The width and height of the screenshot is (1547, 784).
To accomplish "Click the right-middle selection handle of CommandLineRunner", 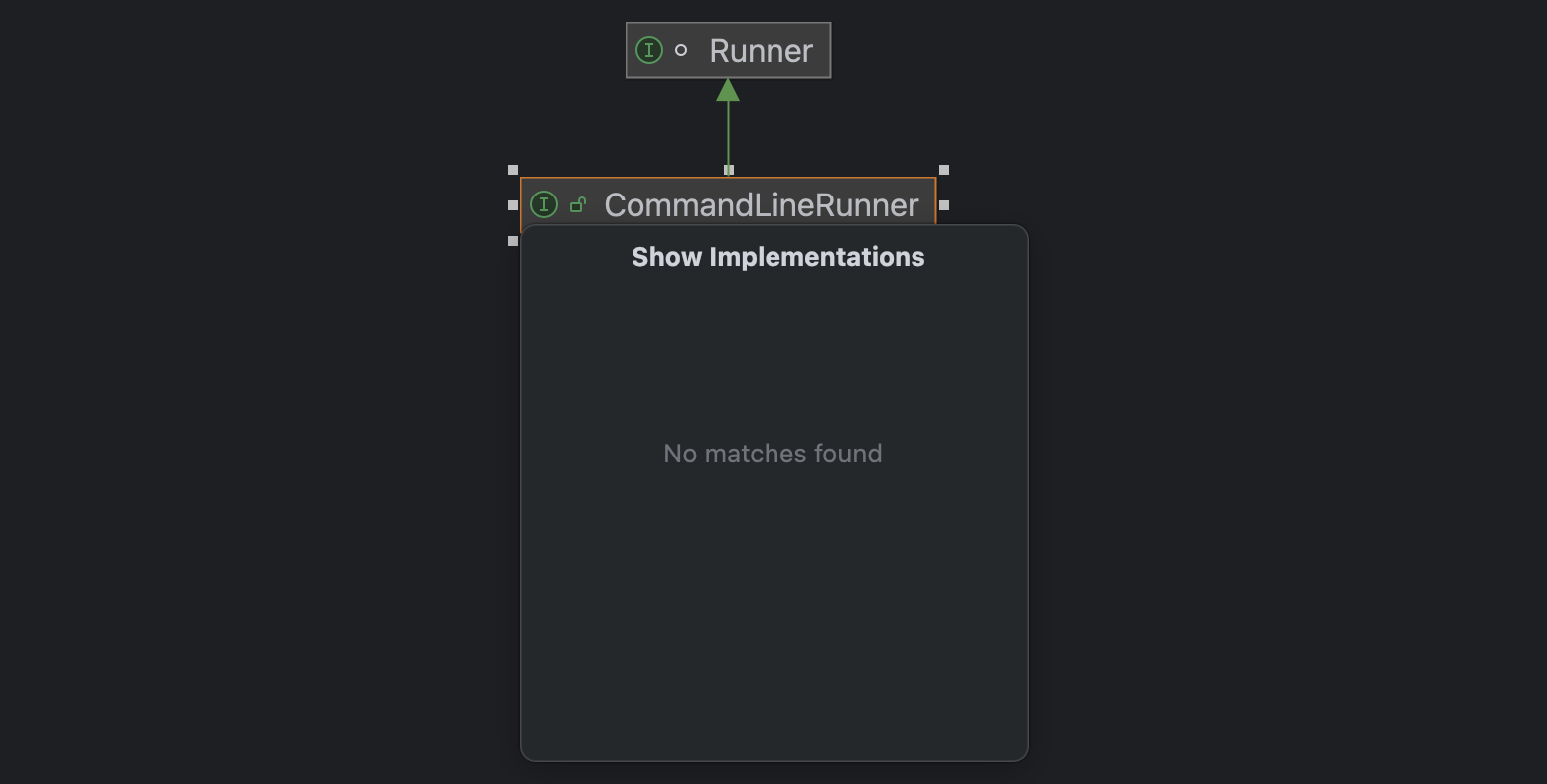I will coord(944,205).
